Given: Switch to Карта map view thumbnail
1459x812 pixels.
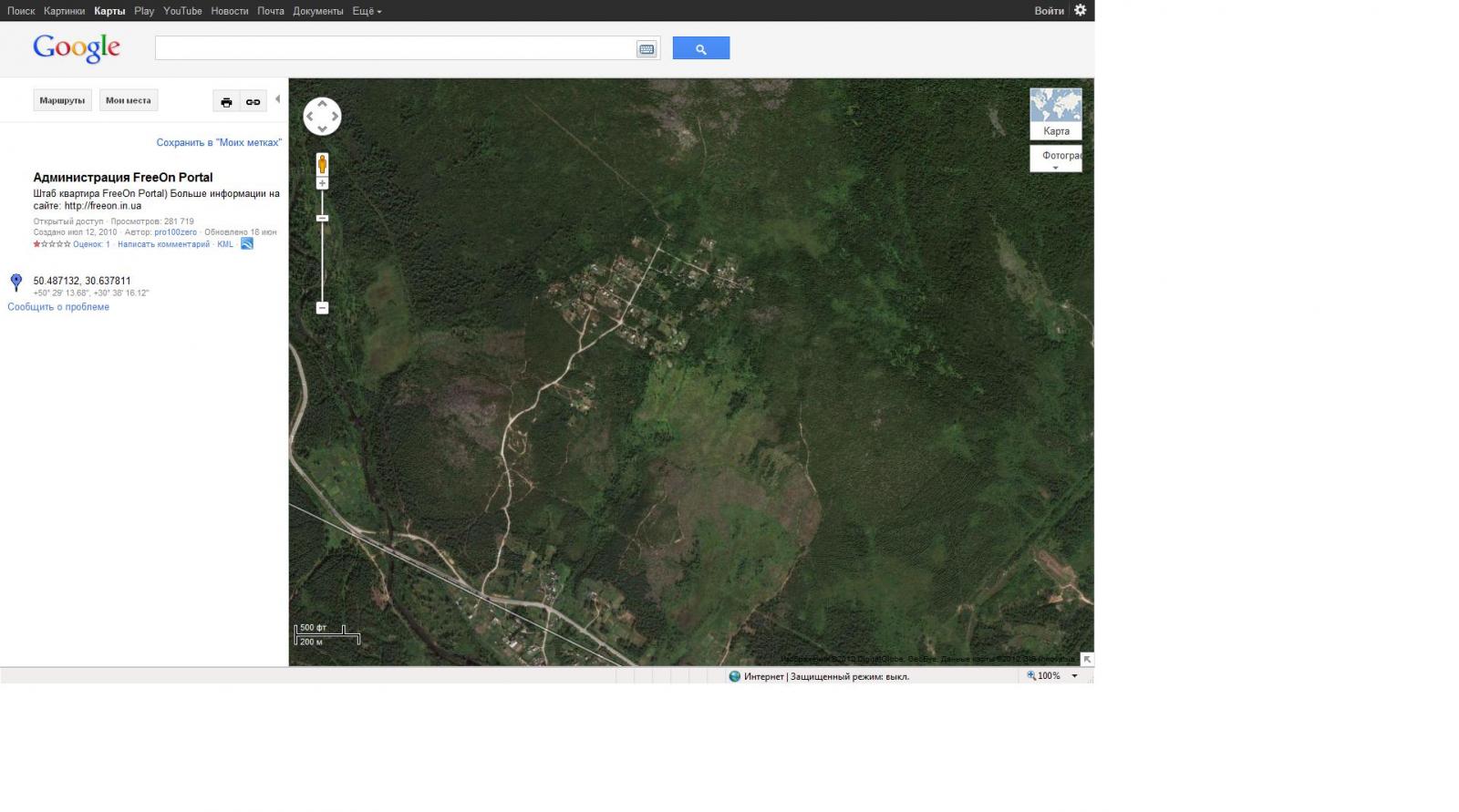Looking at the screenshot, I should click(1055, 113).
